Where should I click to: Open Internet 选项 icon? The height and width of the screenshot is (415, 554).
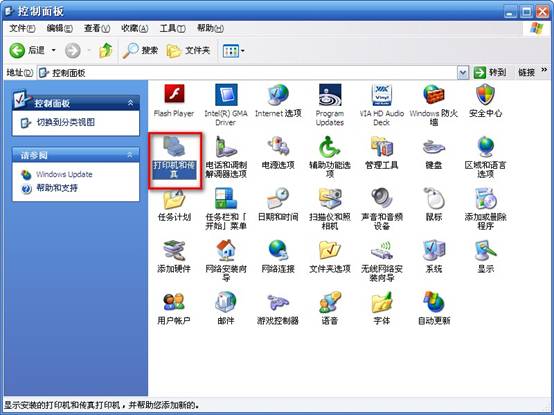[x=278, y=101]
